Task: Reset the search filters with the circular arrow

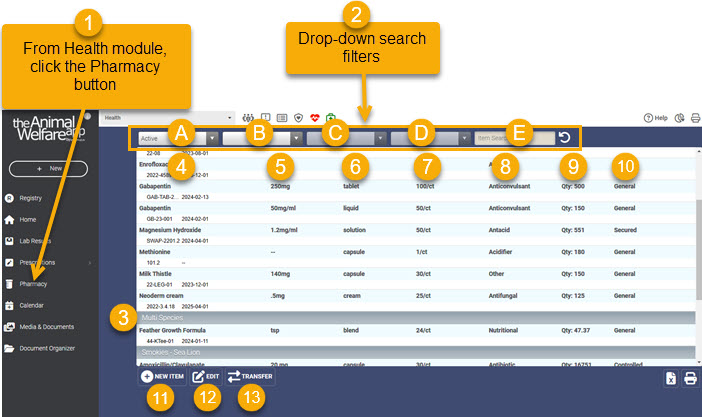Action: (x=565, y=138)
